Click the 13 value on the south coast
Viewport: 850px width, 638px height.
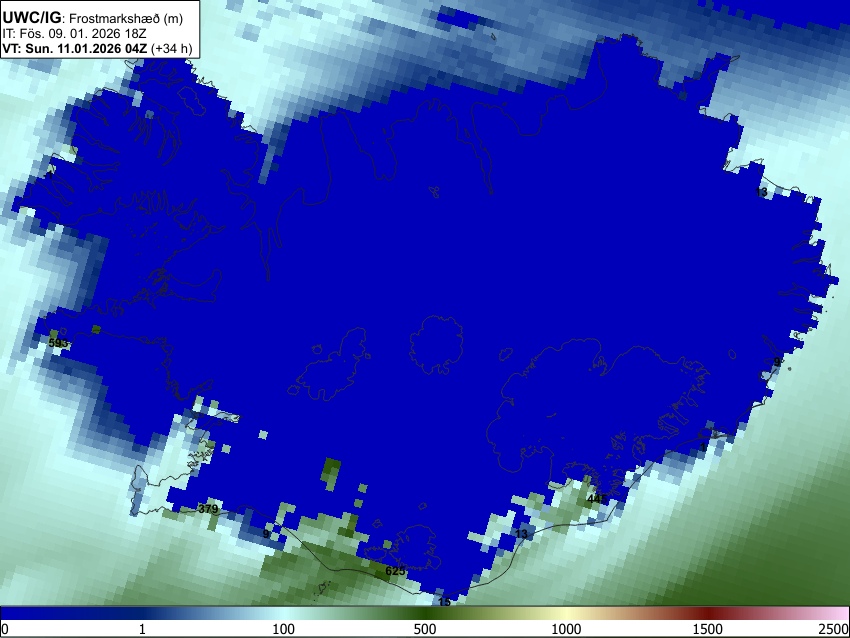click(521, 534)
